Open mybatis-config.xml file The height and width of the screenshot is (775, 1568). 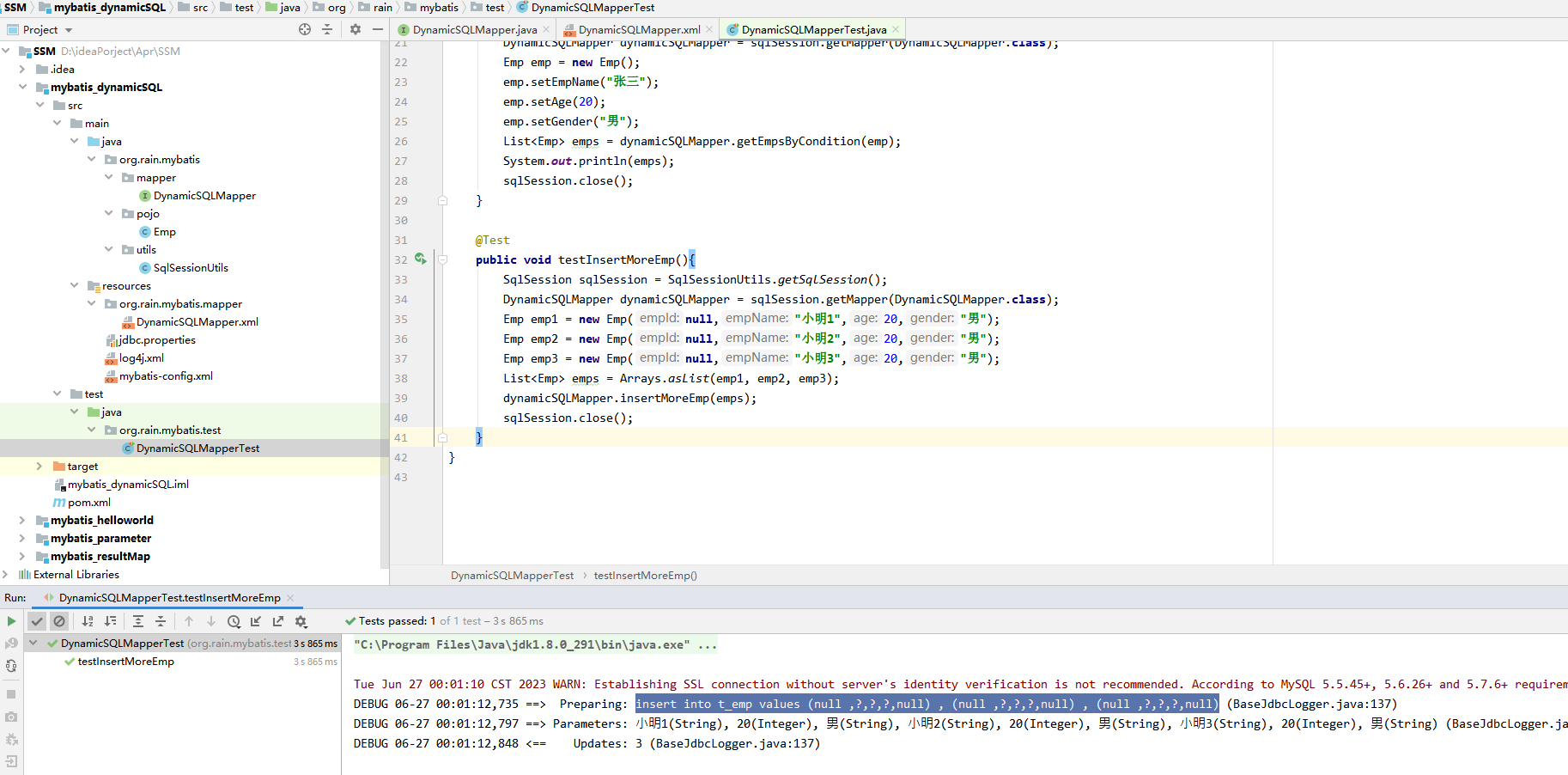166,375
